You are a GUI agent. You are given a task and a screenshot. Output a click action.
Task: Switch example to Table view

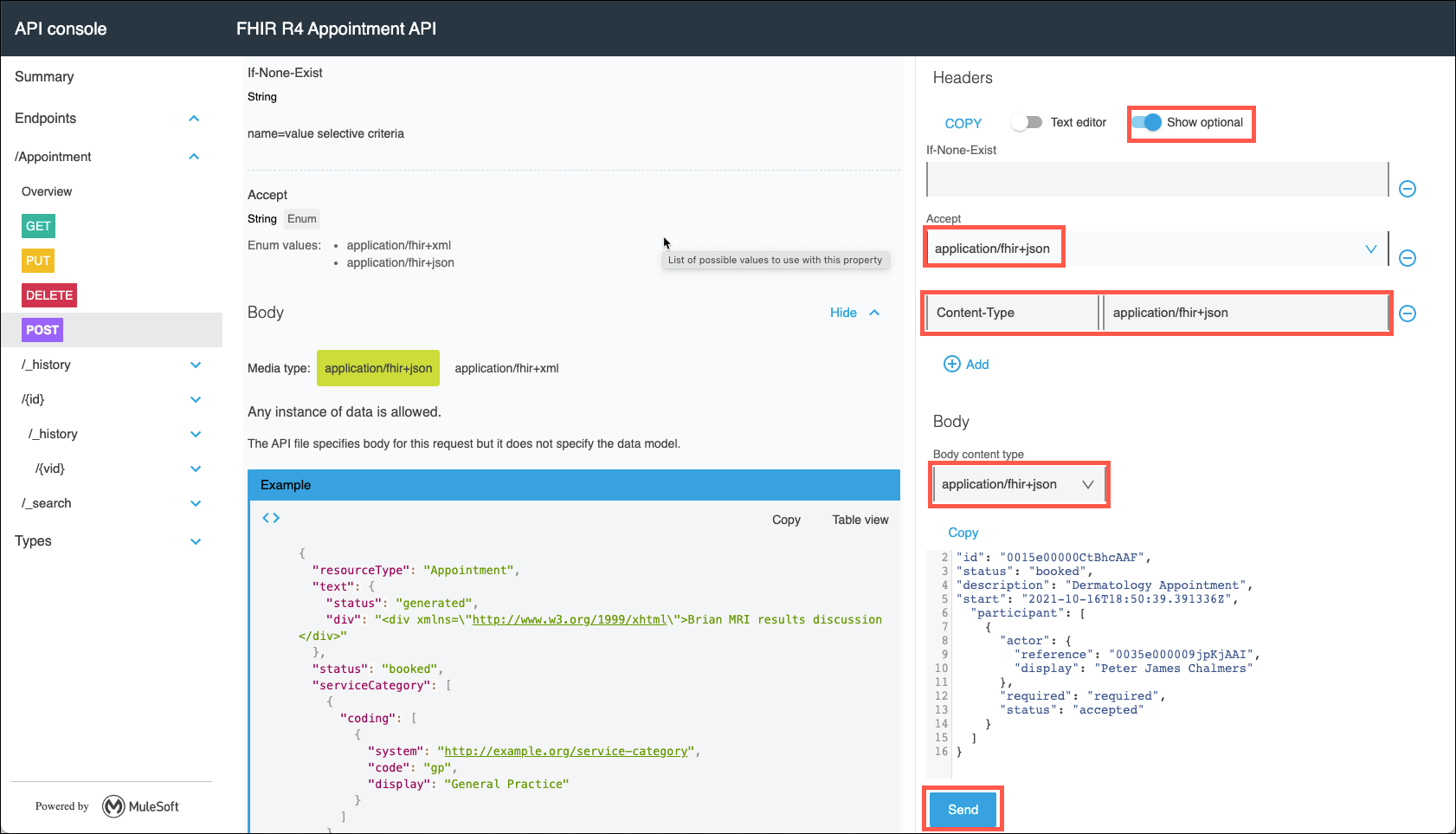(860, 520)
